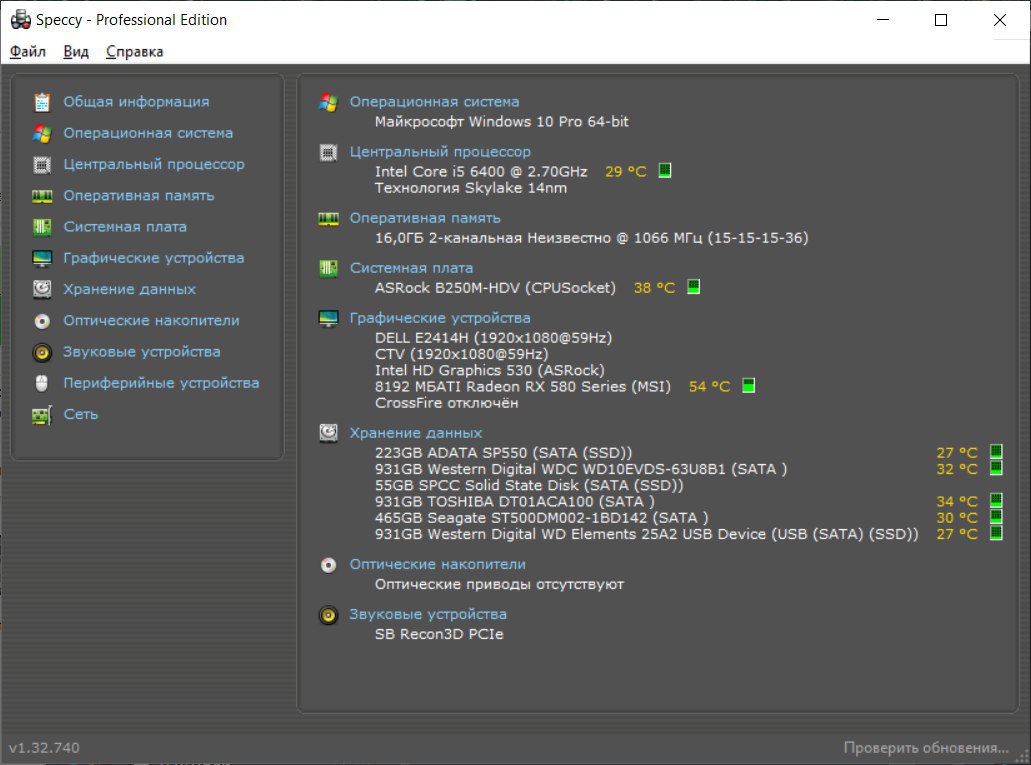Click the Центральный процессор heading link in the summary
Image resolution: width=1031 pixels, height=765 pixels.
440,152
